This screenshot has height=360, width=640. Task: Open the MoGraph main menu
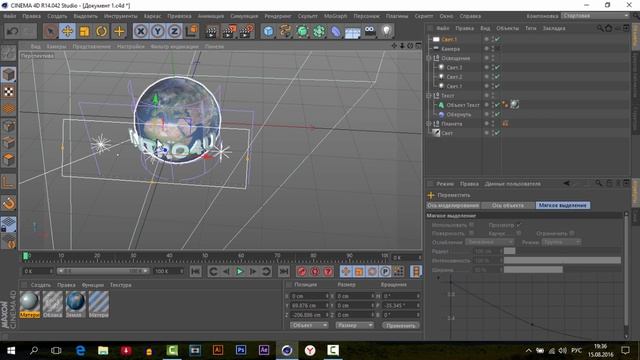pos(335,16)
